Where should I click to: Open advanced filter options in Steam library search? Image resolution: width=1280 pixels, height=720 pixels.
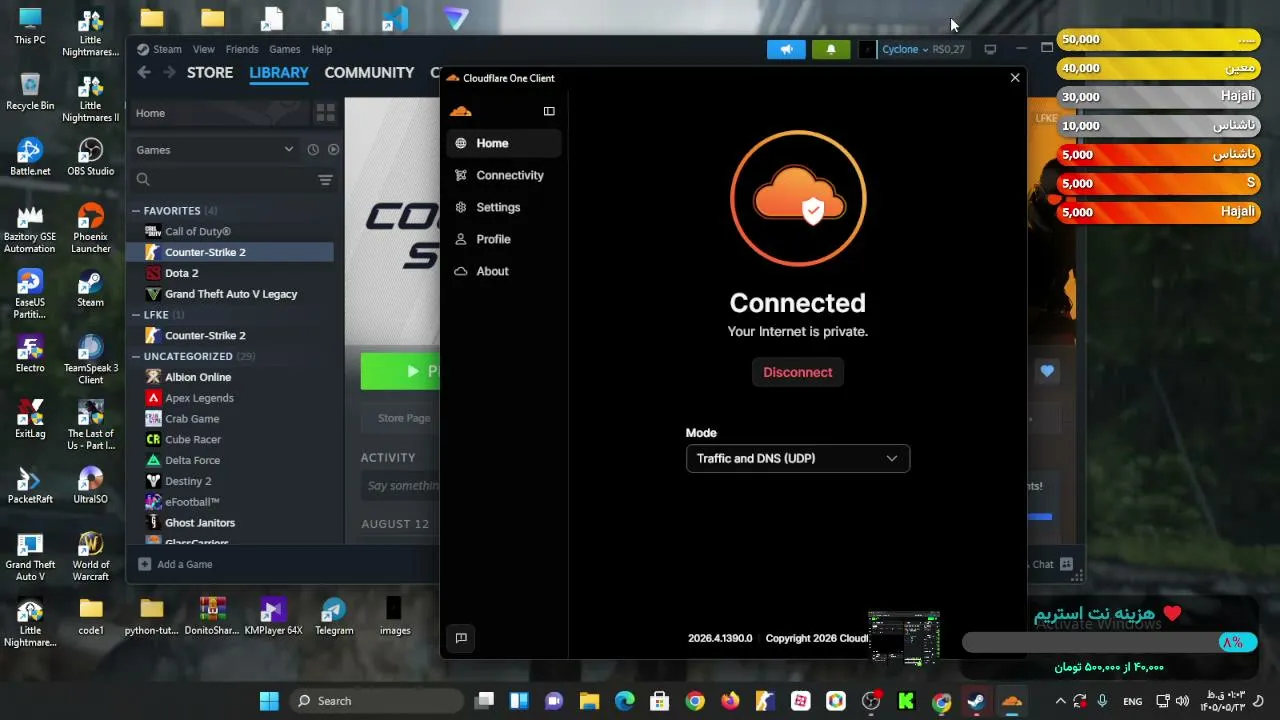325,180
